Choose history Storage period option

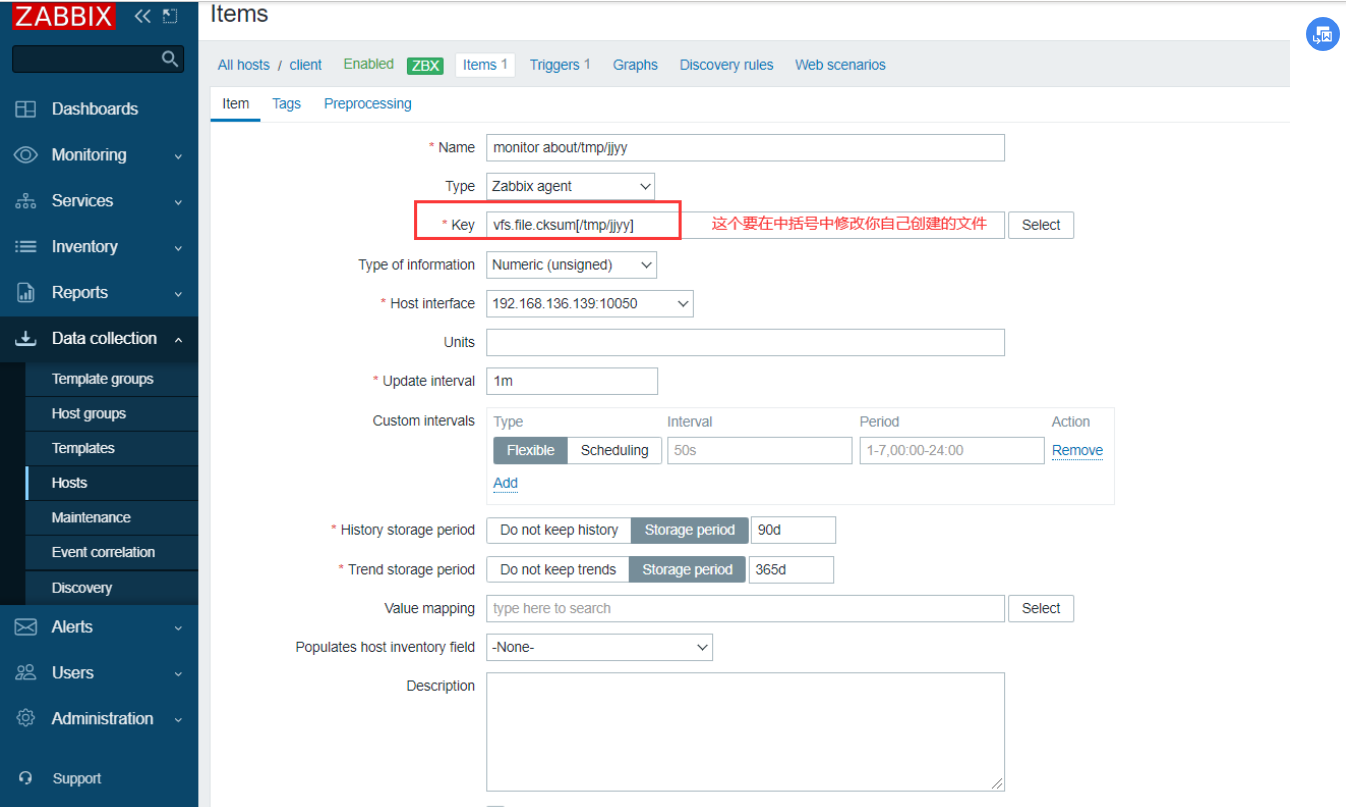[690, 530]
